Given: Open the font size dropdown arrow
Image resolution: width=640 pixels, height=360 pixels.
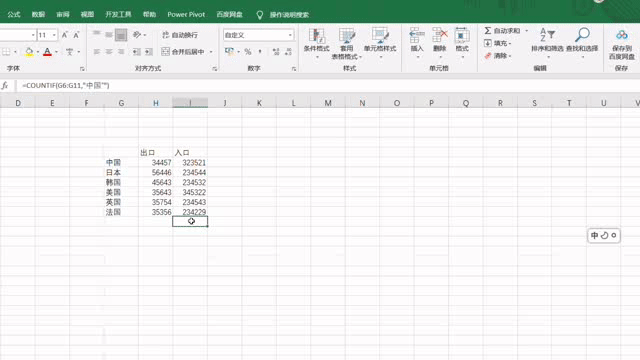Looking at the screenshot, I should click(54, 35).
